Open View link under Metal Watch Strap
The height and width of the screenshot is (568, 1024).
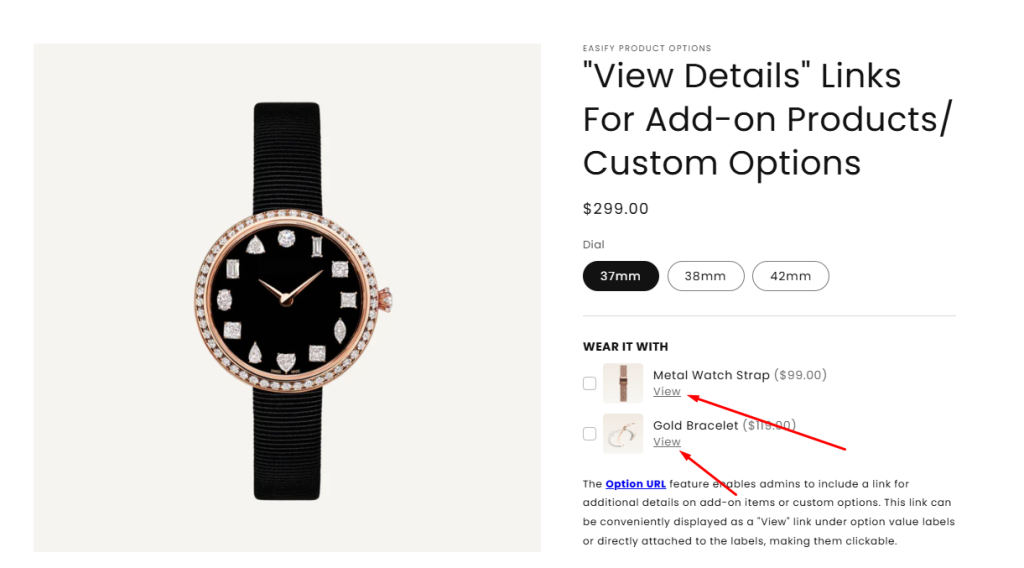(667, 391)
